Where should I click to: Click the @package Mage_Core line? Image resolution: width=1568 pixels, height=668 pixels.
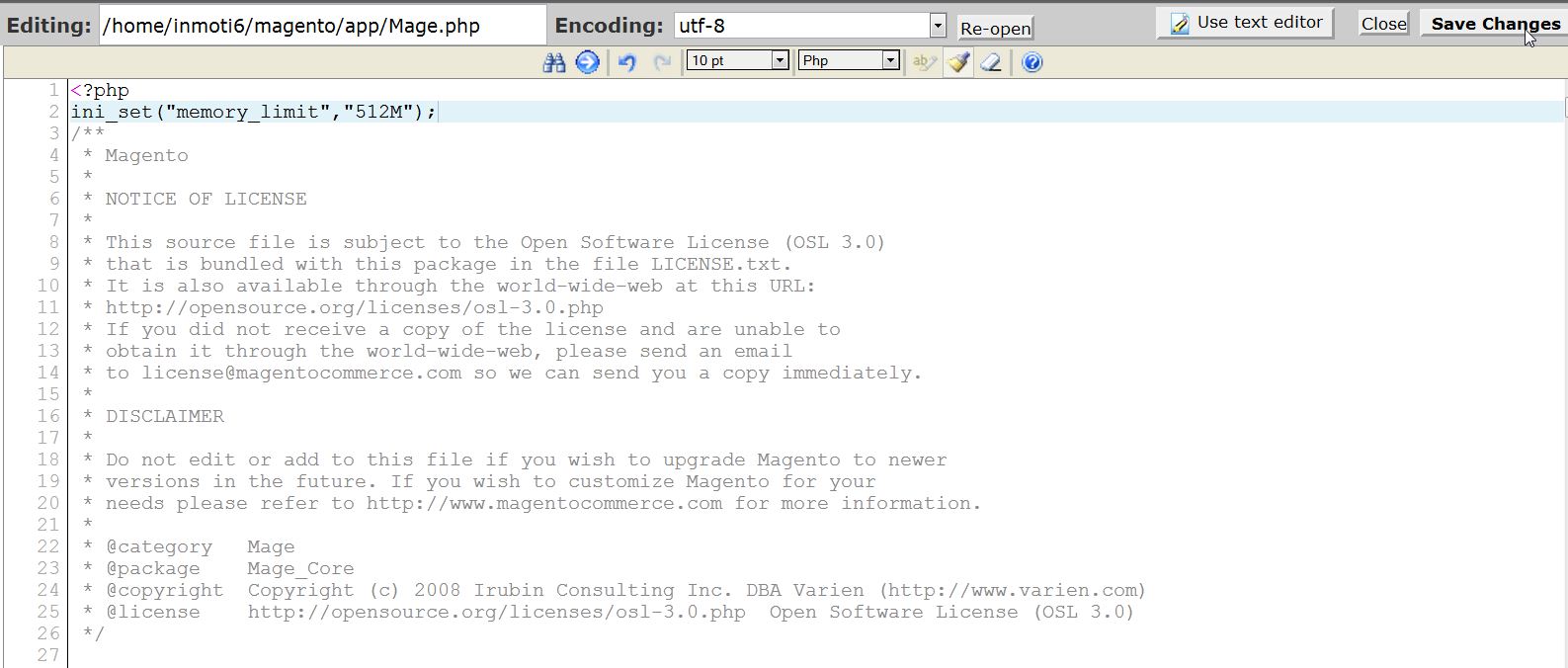click(218, 568)
